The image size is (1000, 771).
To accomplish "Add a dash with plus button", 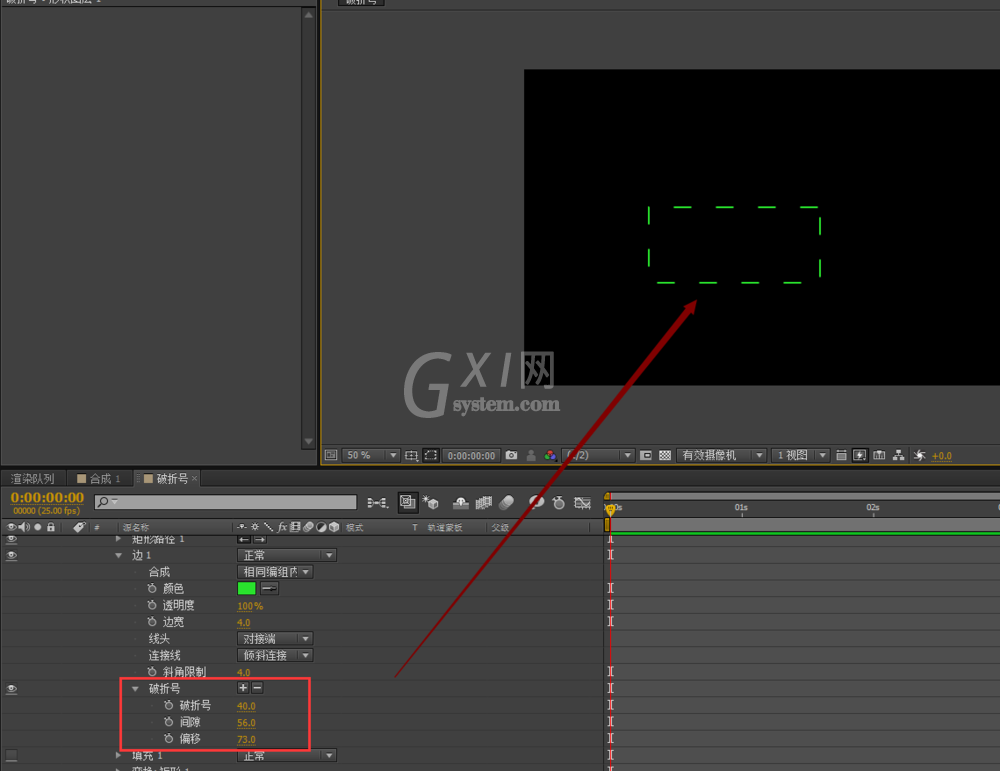I will 243,687.
